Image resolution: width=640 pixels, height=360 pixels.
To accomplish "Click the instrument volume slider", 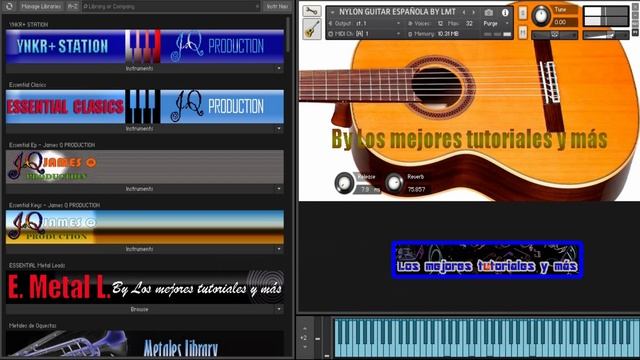I will [x=606, y=35].
